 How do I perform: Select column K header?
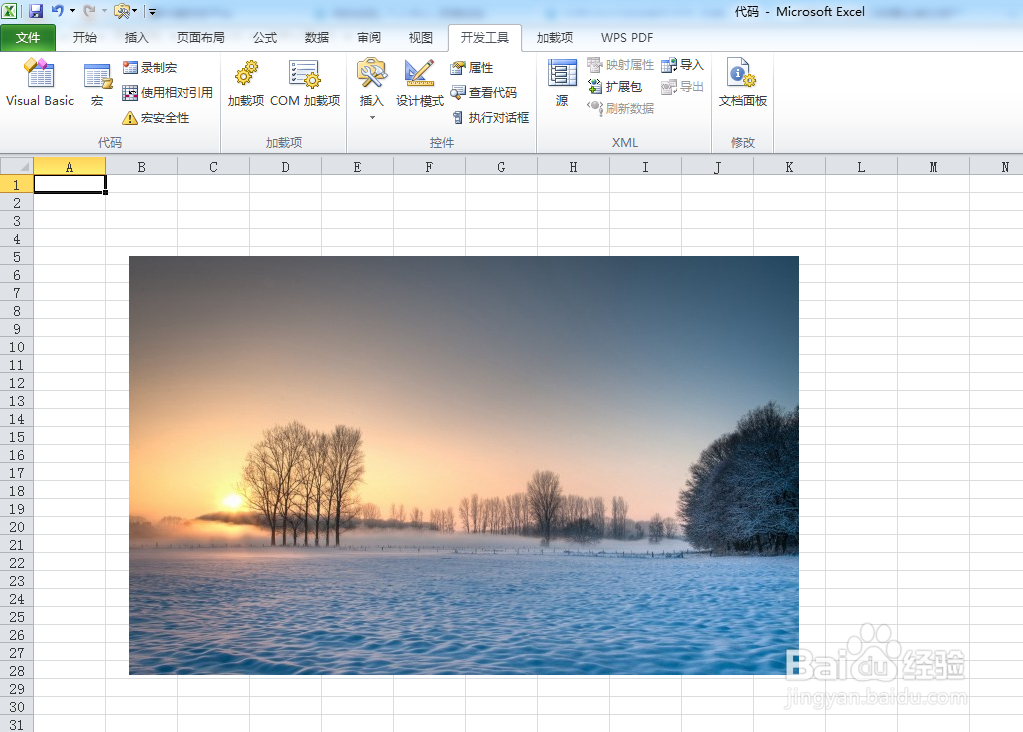pyautogui.click(x=789, y=167)
